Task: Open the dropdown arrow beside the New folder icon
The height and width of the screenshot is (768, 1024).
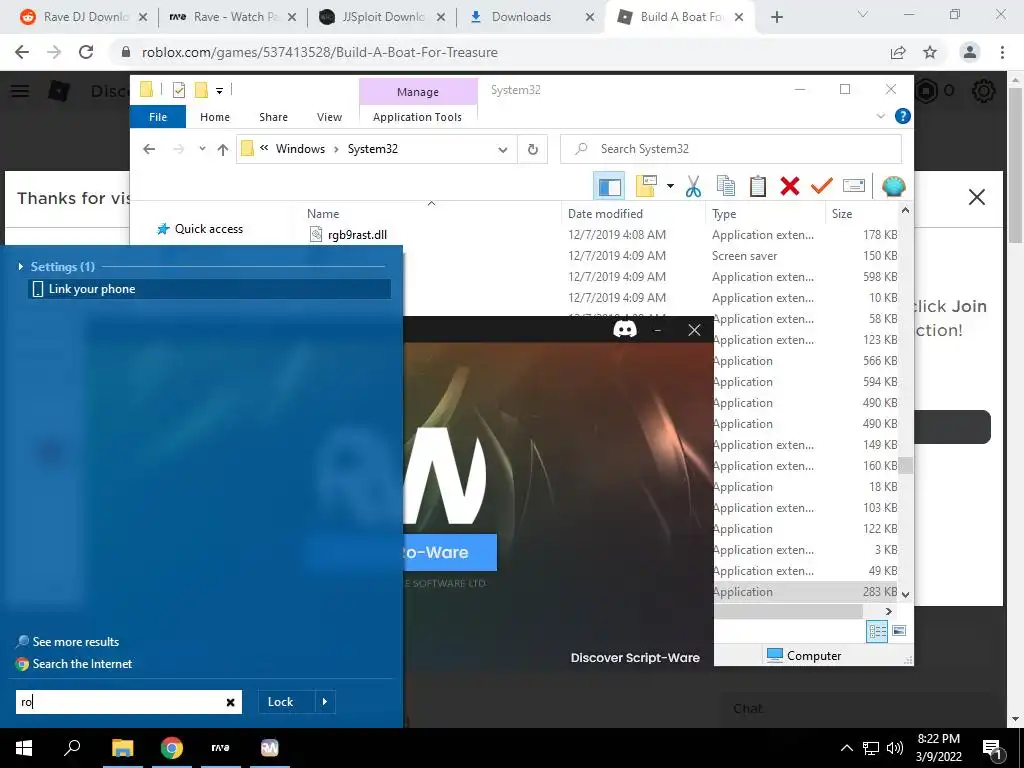Action: click(670, 186)
